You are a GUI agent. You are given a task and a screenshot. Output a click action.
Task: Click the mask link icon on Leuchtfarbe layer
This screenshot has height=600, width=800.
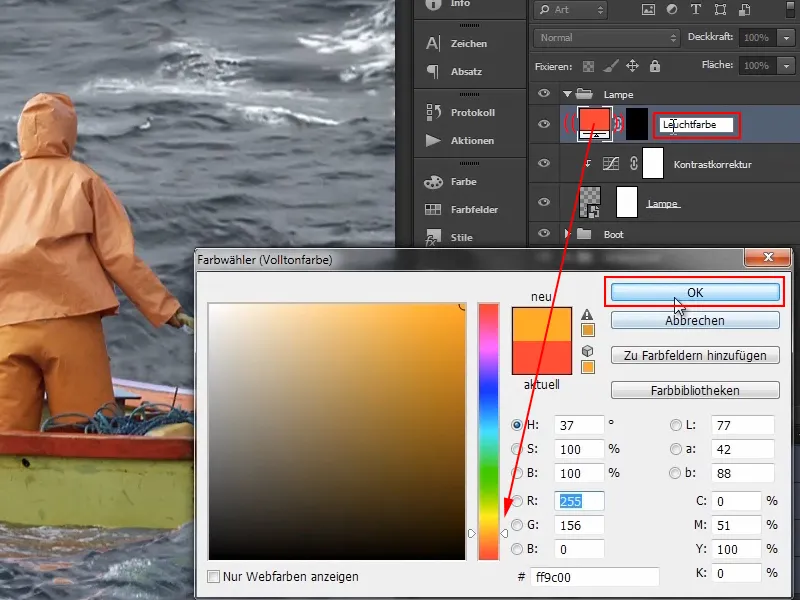click(x=619, y=124)
